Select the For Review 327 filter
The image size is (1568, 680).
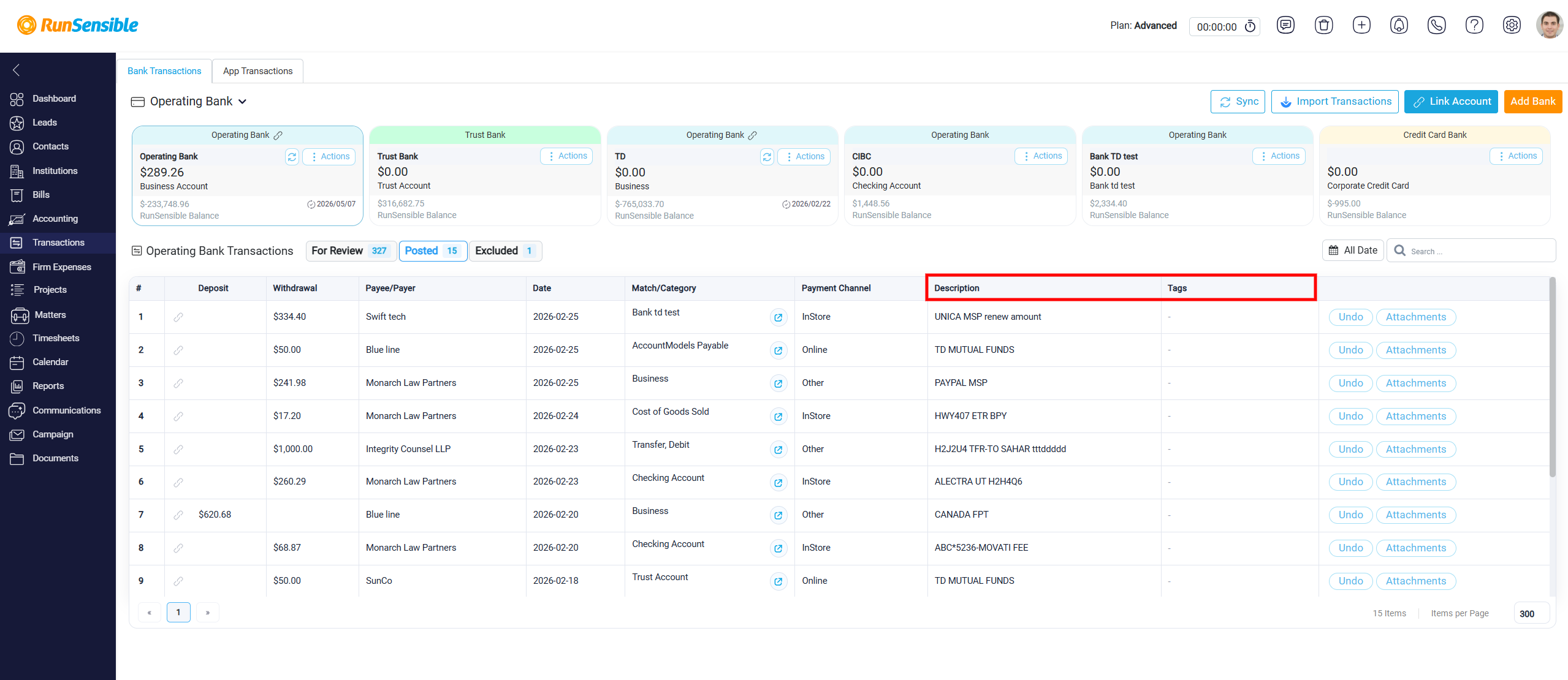351,251
